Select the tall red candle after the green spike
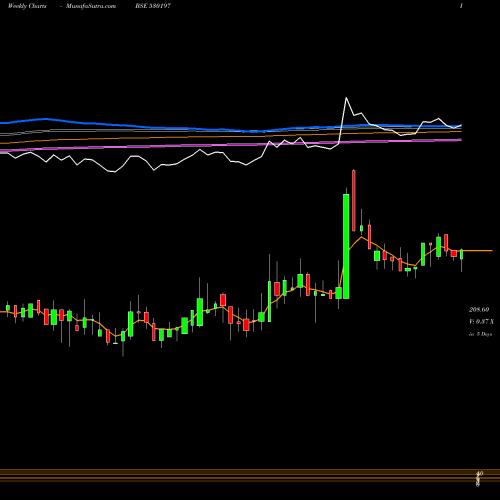 pyautogui.click(x=354, y=200)
